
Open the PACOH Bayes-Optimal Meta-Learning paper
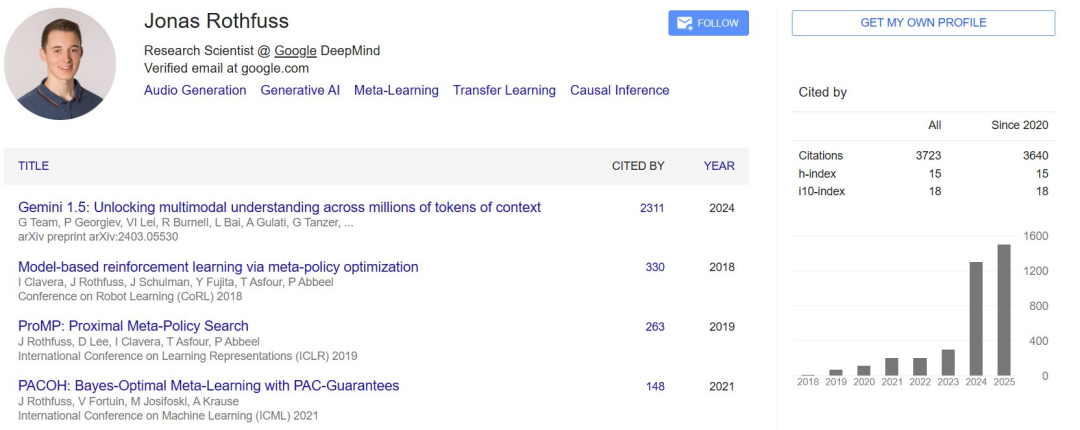[209, 385]
